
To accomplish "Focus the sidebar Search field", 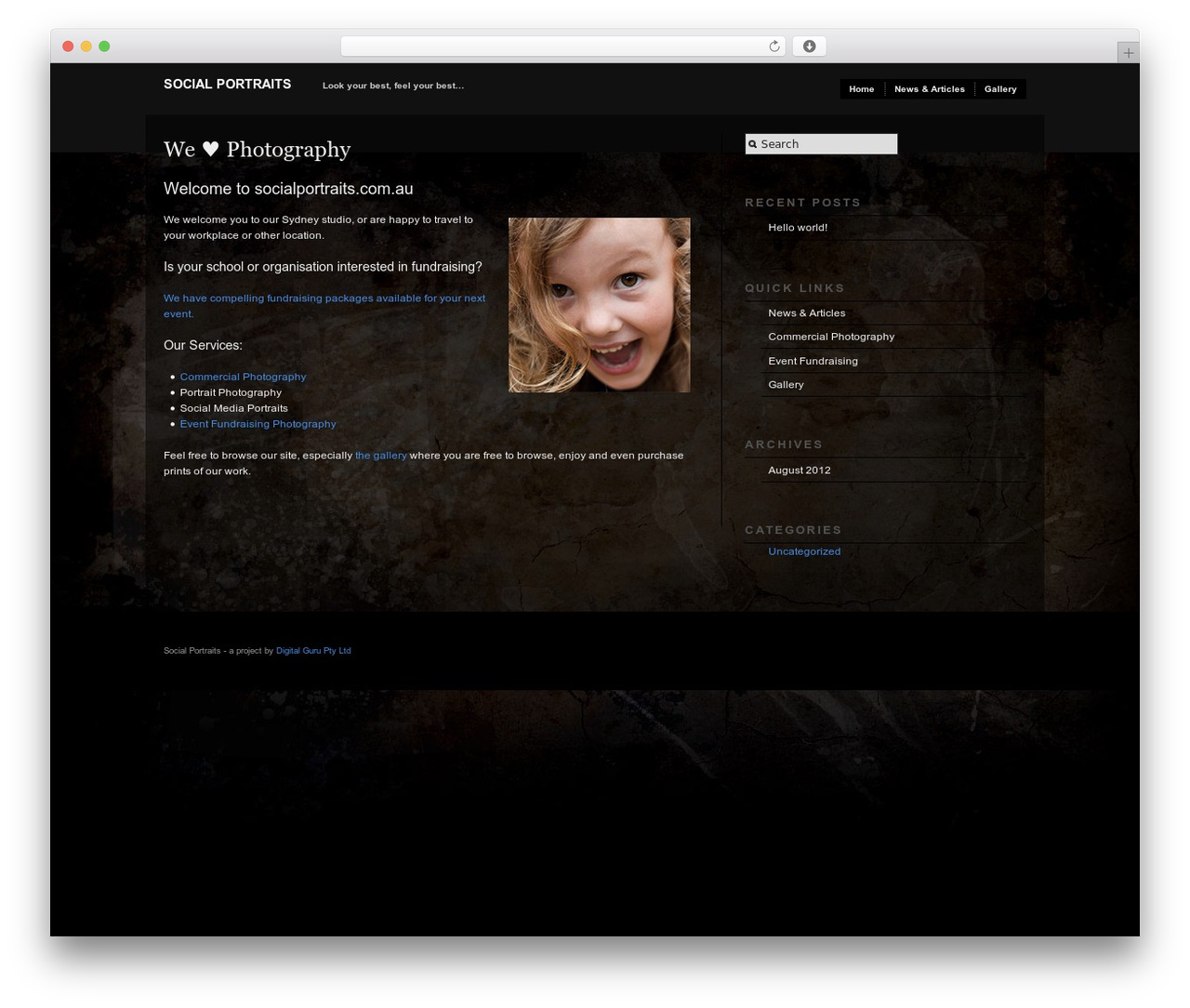I will [821, 144].
